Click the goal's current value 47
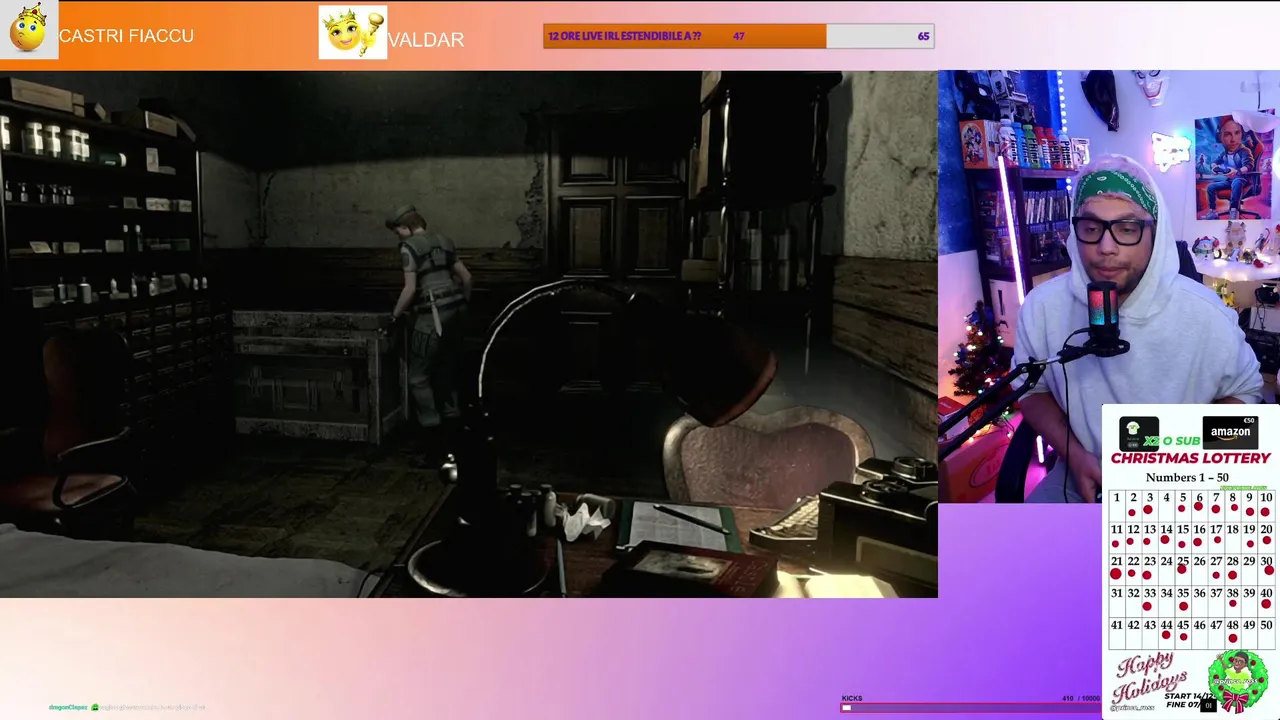This screenshot has width=1280, height=720. pos(739,36)
